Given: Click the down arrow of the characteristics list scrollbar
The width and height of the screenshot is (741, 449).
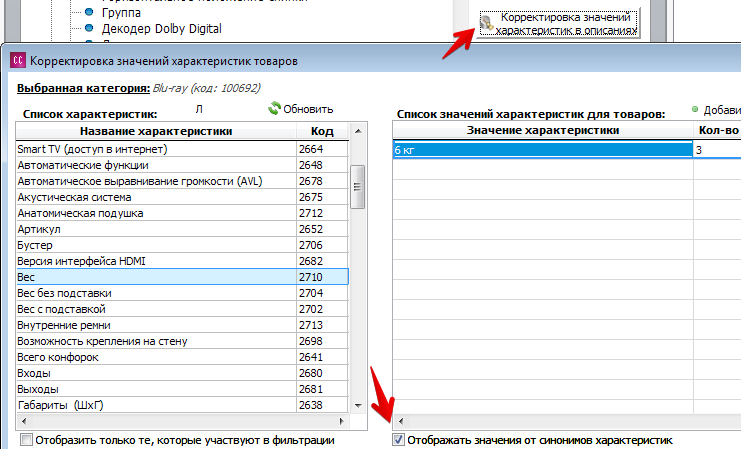Looking at the screenshot, I should (x=358, y=406).
